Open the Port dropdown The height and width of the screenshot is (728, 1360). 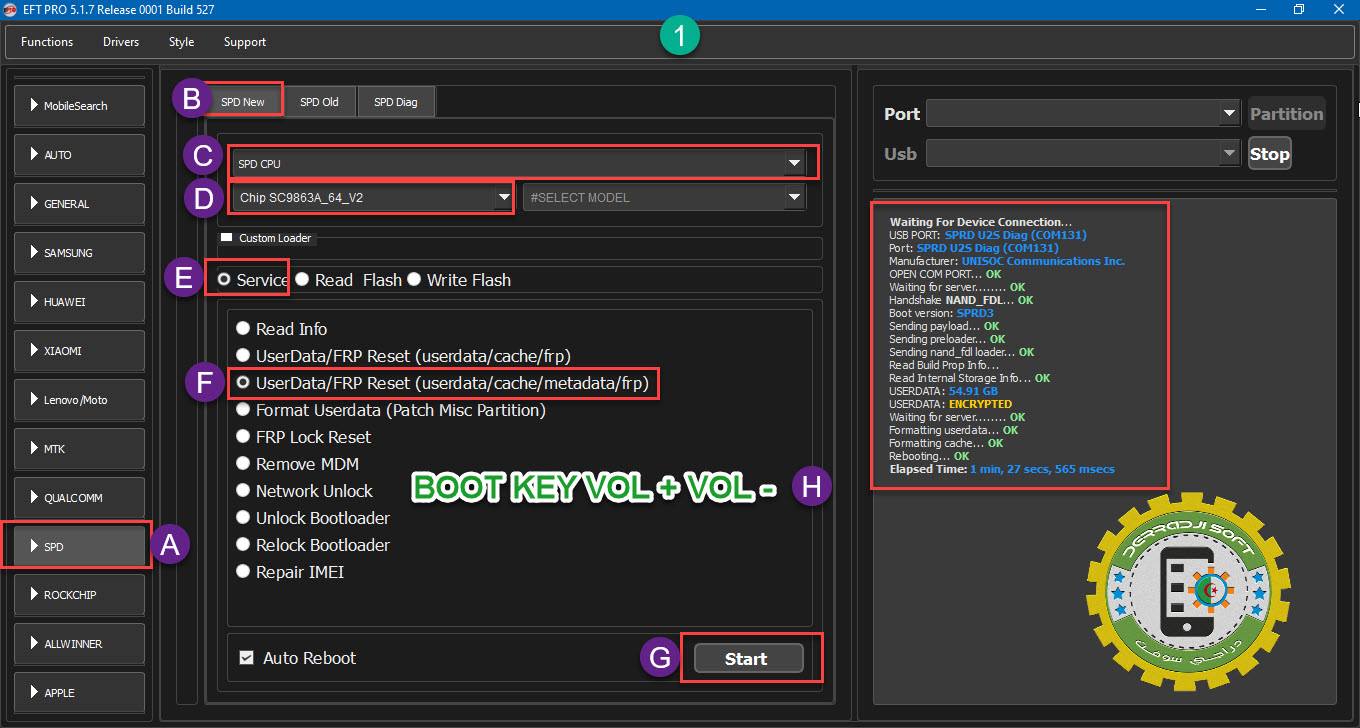(1083, 114)
